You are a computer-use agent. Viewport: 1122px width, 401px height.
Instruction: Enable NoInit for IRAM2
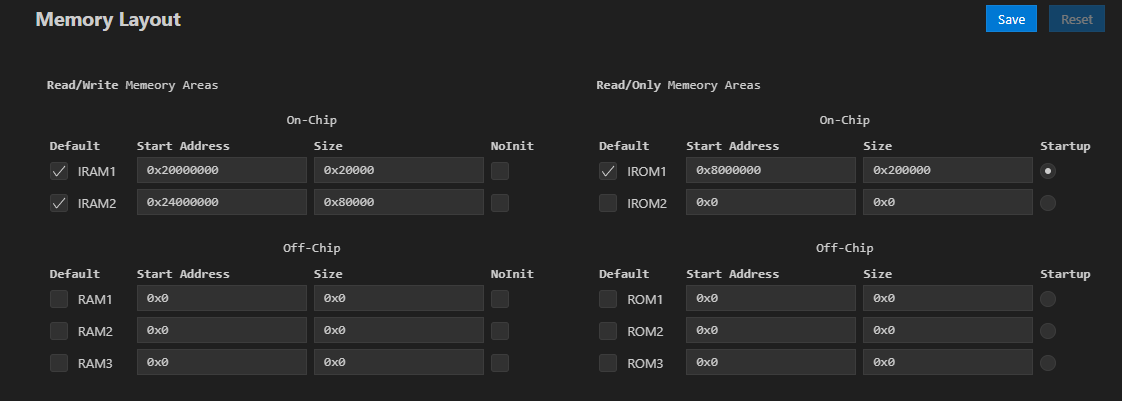point(500,203)
